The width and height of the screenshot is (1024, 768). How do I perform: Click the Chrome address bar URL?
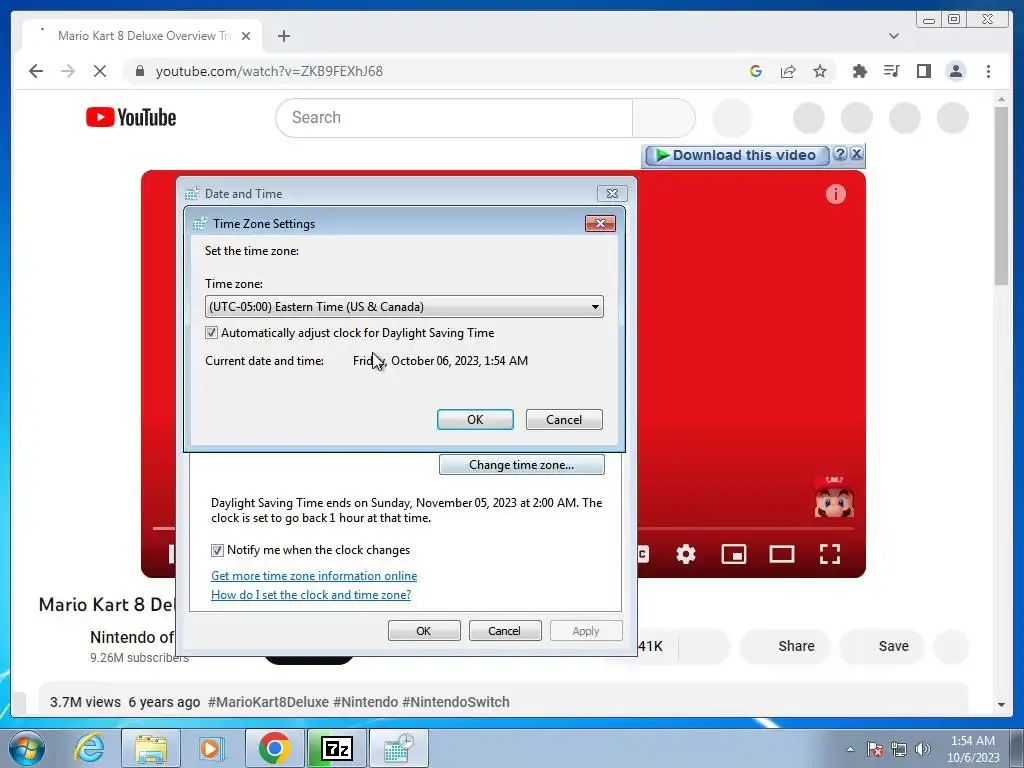click(x=269, y=71)
